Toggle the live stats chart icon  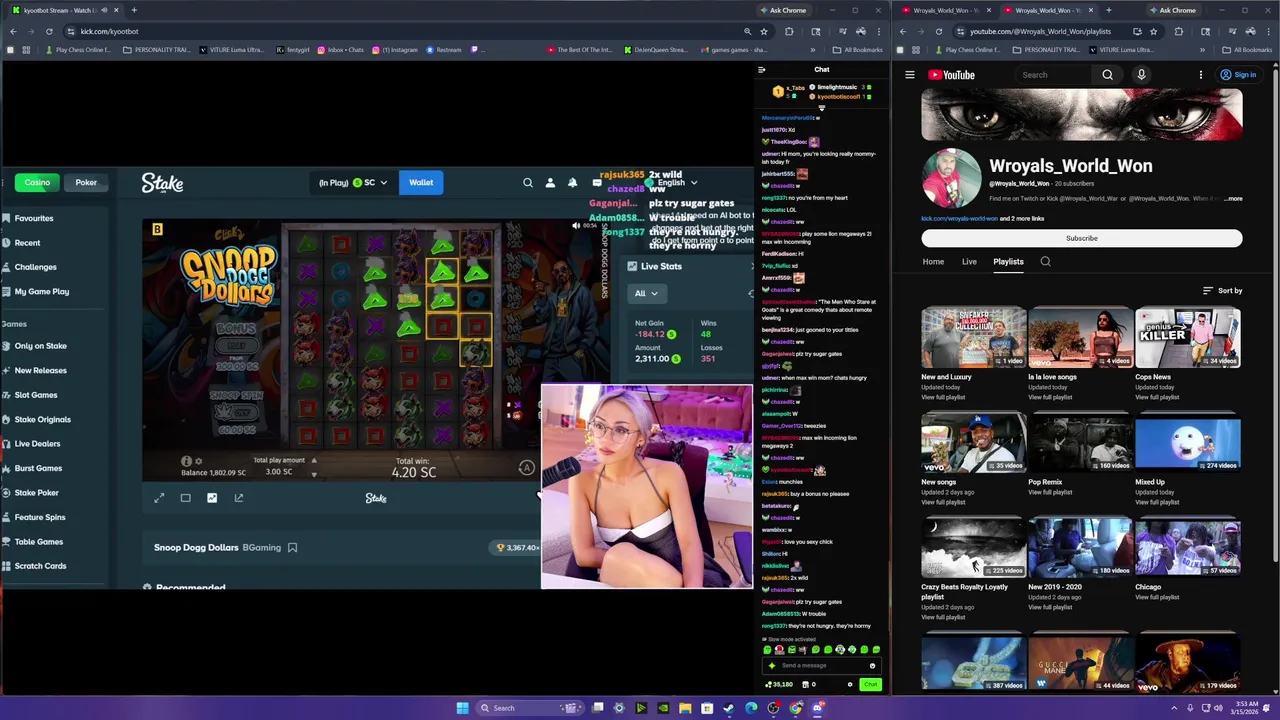point(212,498)
